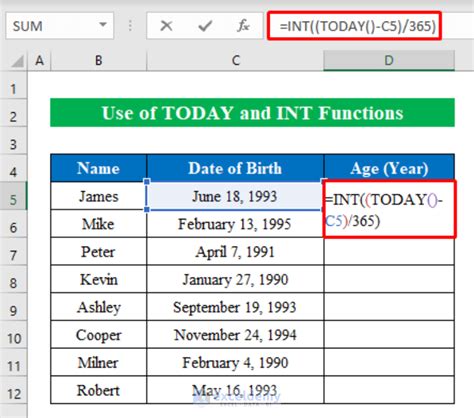
Task: Select row 1 header
Action: pos(13,85)
